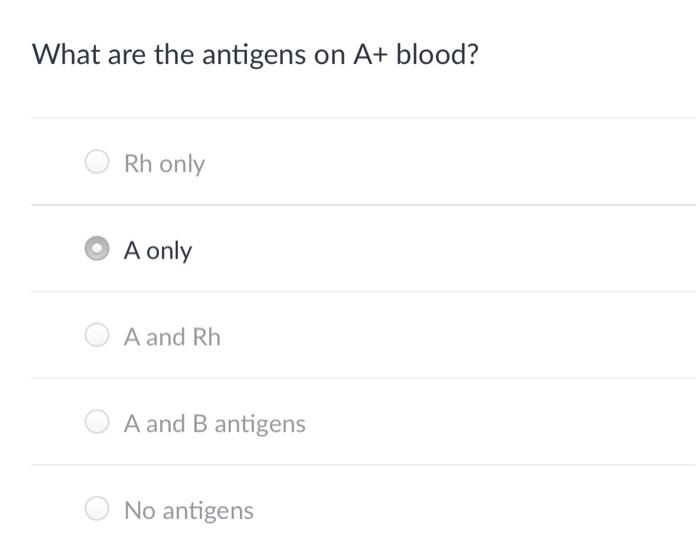Click the "No antigens" label text
700x555 pixels.
[189, 510]
